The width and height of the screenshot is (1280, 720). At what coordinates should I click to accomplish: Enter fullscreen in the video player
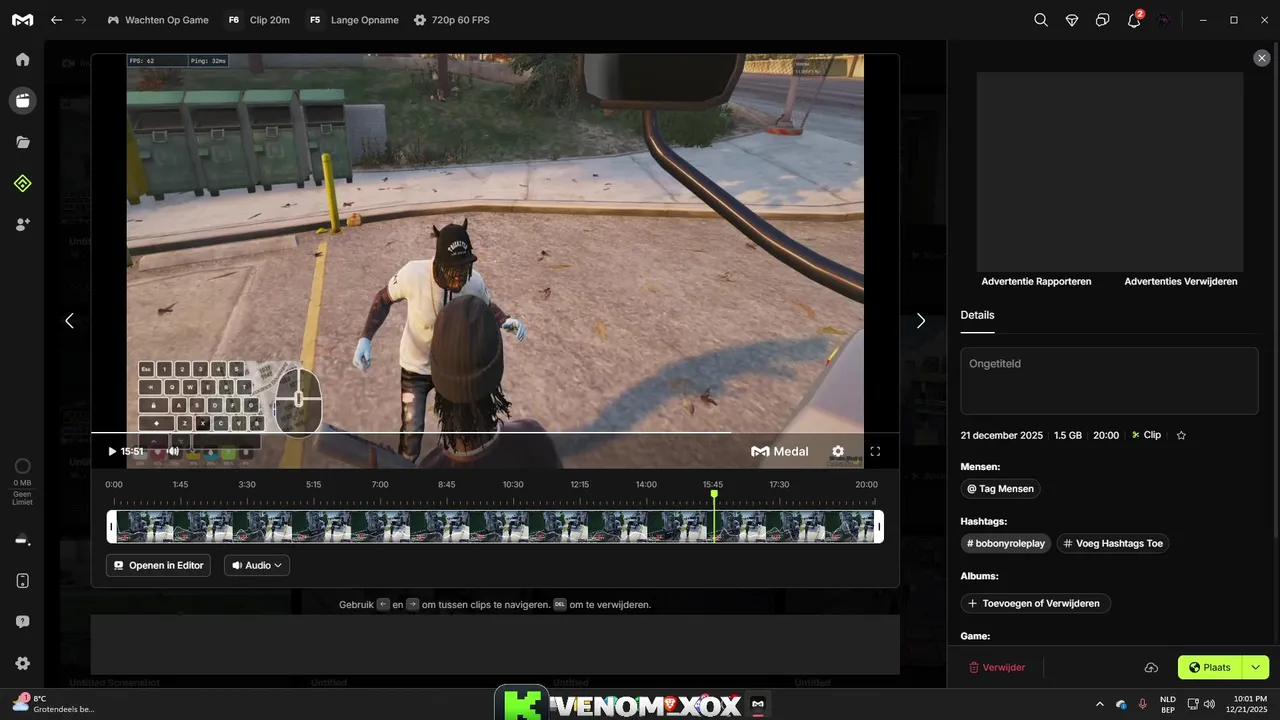[x=875, y=452]
